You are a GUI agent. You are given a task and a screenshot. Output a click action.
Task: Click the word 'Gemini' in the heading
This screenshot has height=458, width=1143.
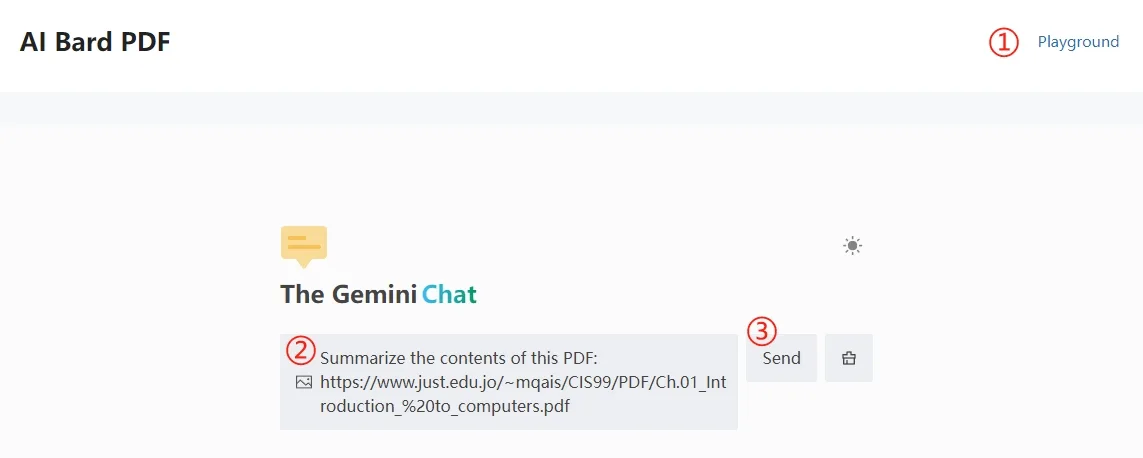point(375,295)
